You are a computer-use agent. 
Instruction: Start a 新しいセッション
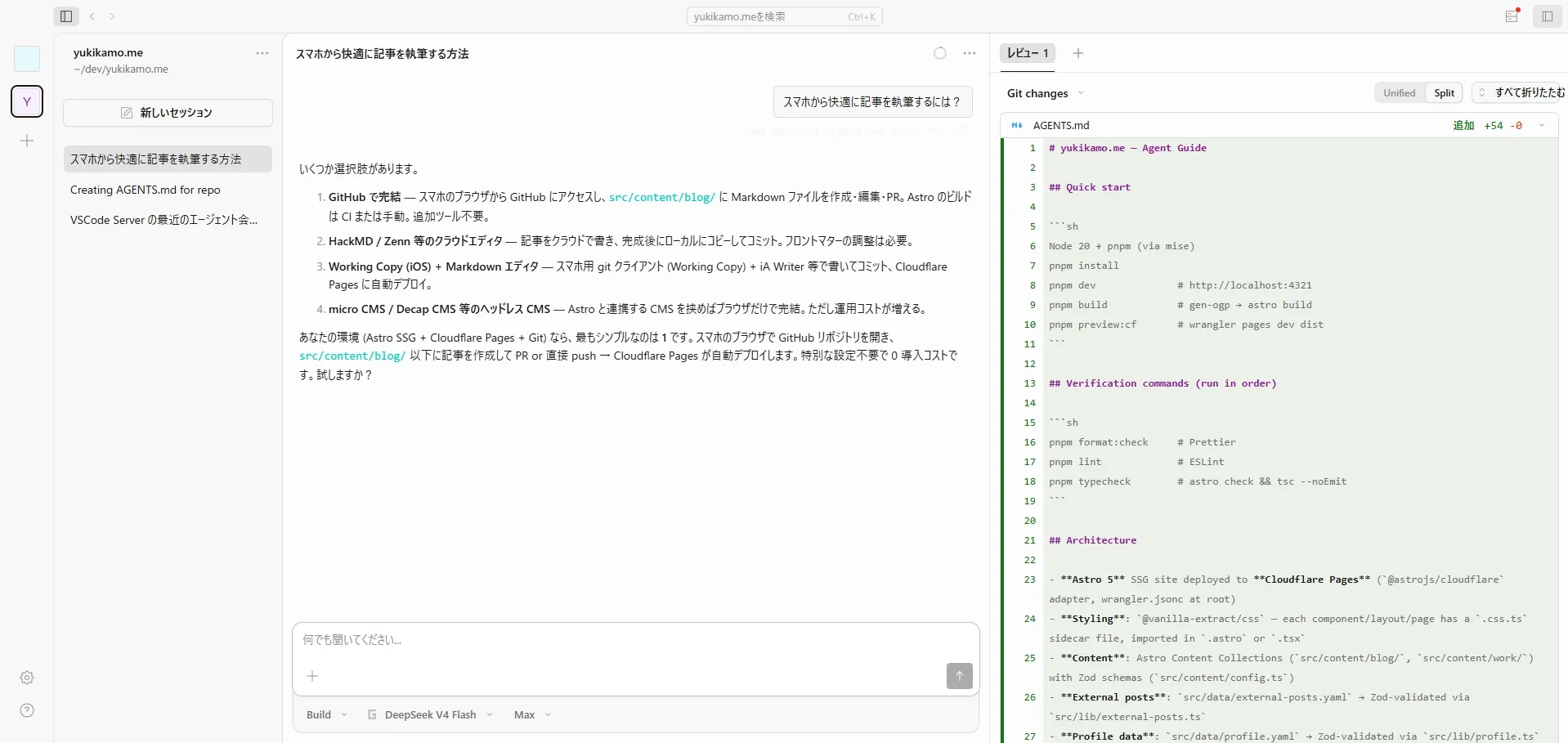168,113
